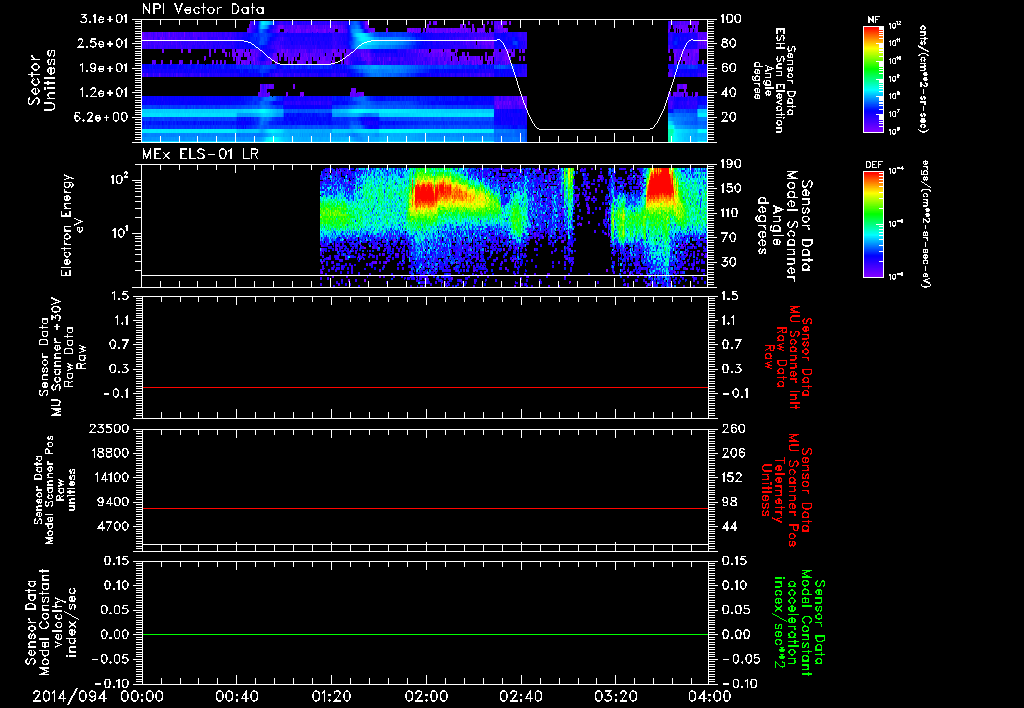The image size is (1024, 708).
Task: Click the '00:40' time tick label
Action: click(236, 696)
